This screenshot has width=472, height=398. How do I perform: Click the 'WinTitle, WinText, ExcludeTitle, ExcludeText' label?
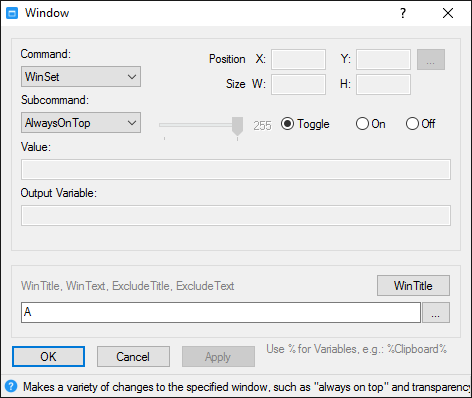click(x=128, y=286)
